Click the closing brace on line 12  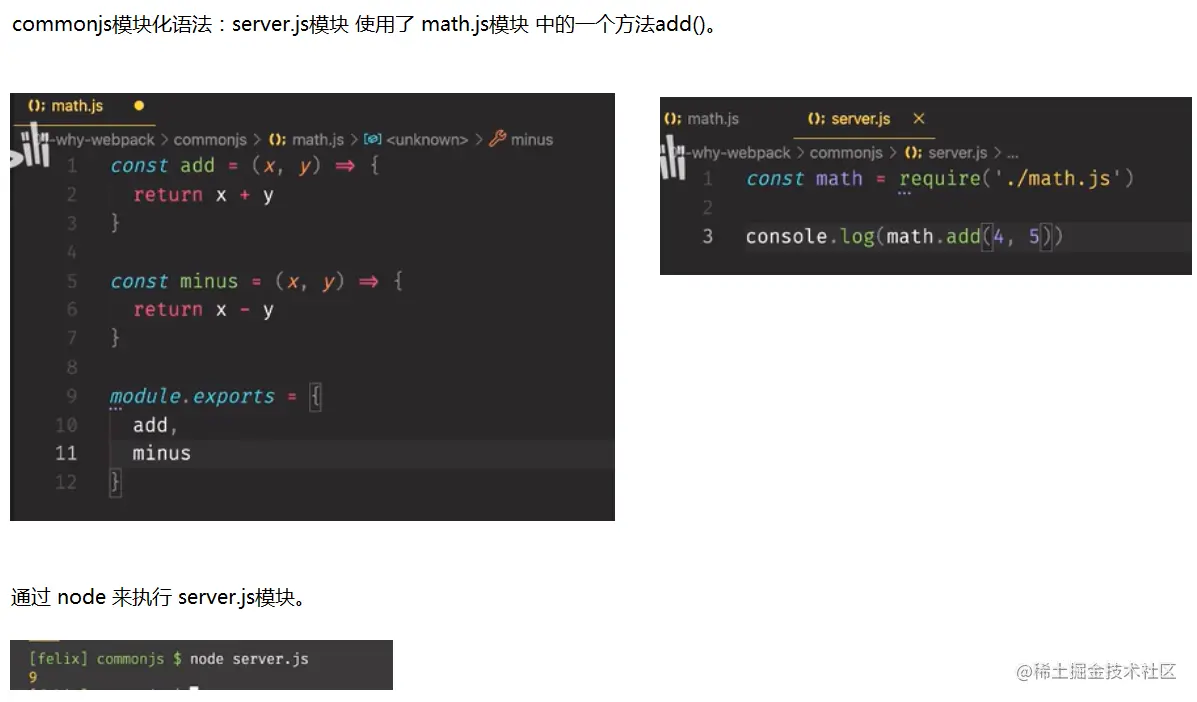[115, 482]
